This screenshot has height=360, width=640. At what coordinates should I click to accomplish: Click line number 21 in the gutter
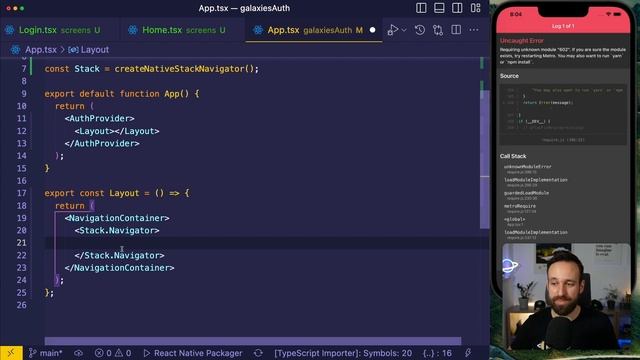(x=22, y=243)
